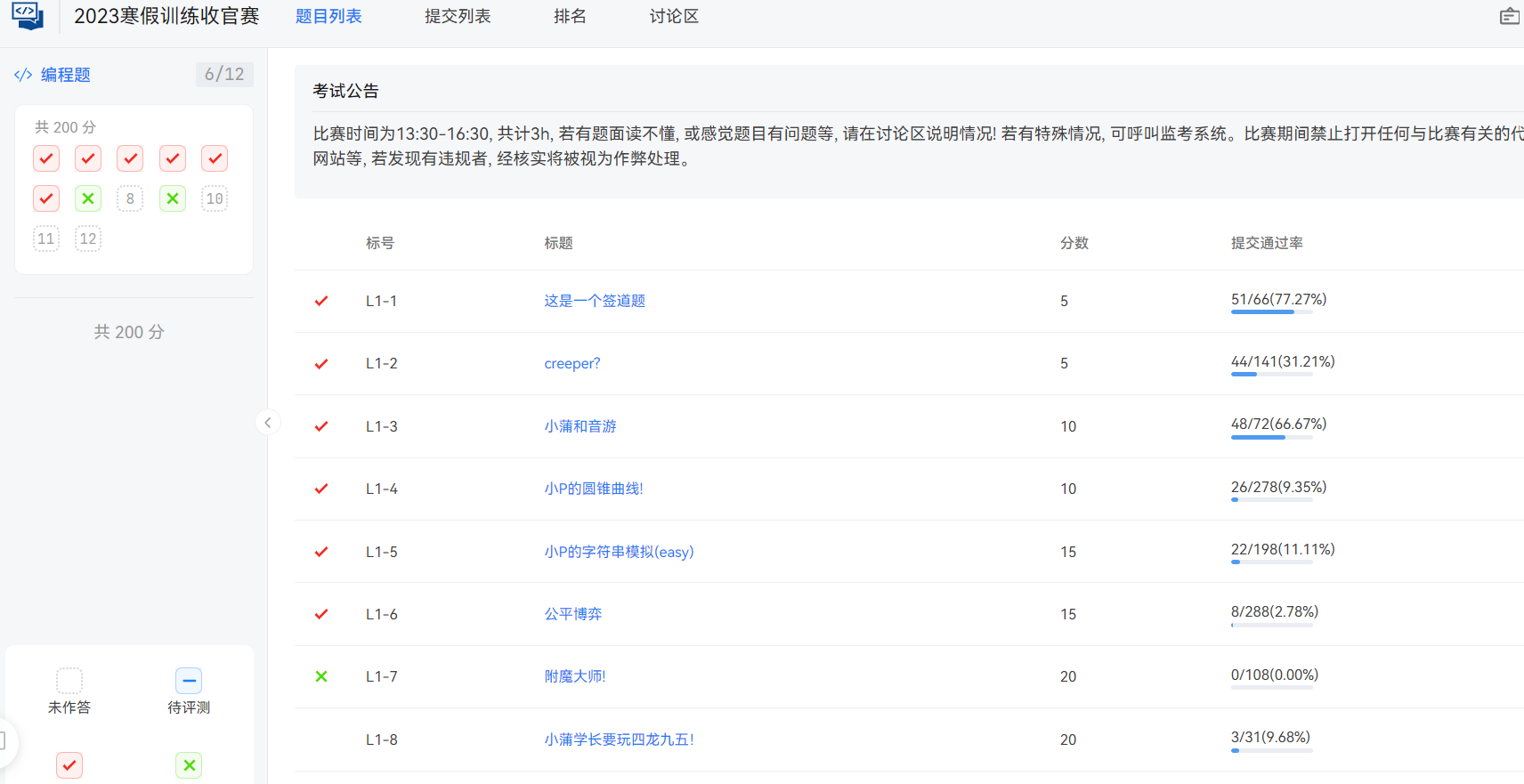Collapse the sidebar with the chevron arrow
The image size is (1524, 784).
(268, 423)
